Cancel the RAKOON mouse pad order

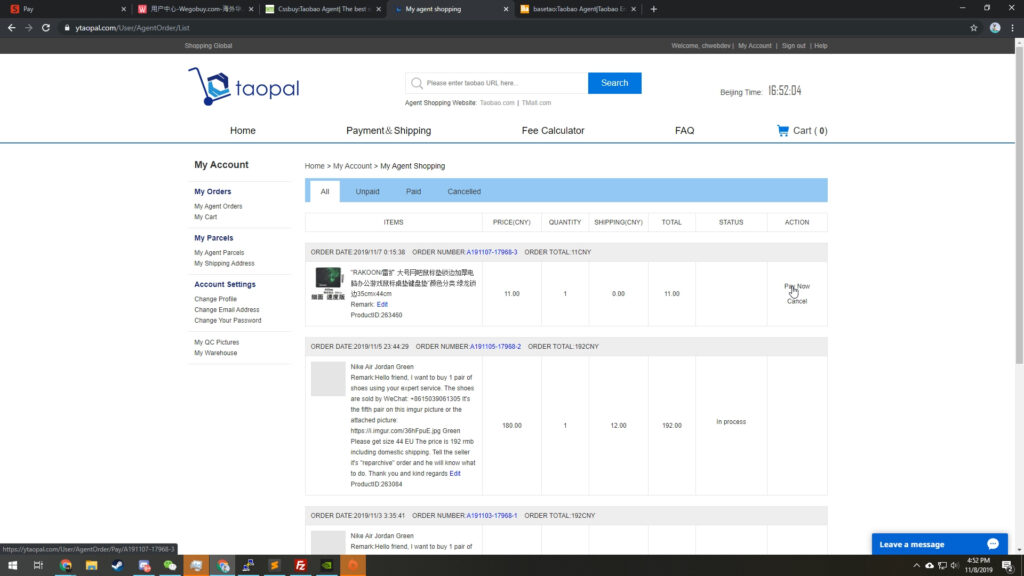797,301
